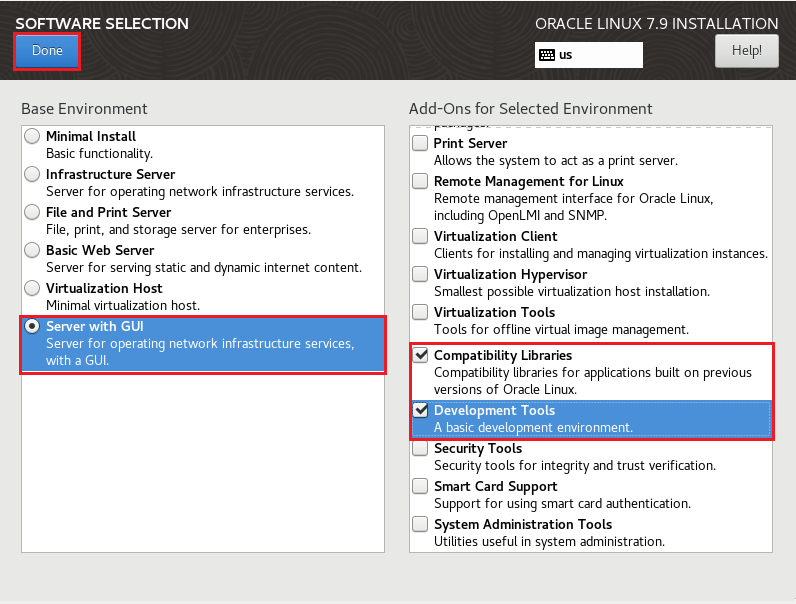Image resolution: width=796 pixels, height=604 pixels.
Task: Click the us keyboard layout indicator
Action: (588, 55)
